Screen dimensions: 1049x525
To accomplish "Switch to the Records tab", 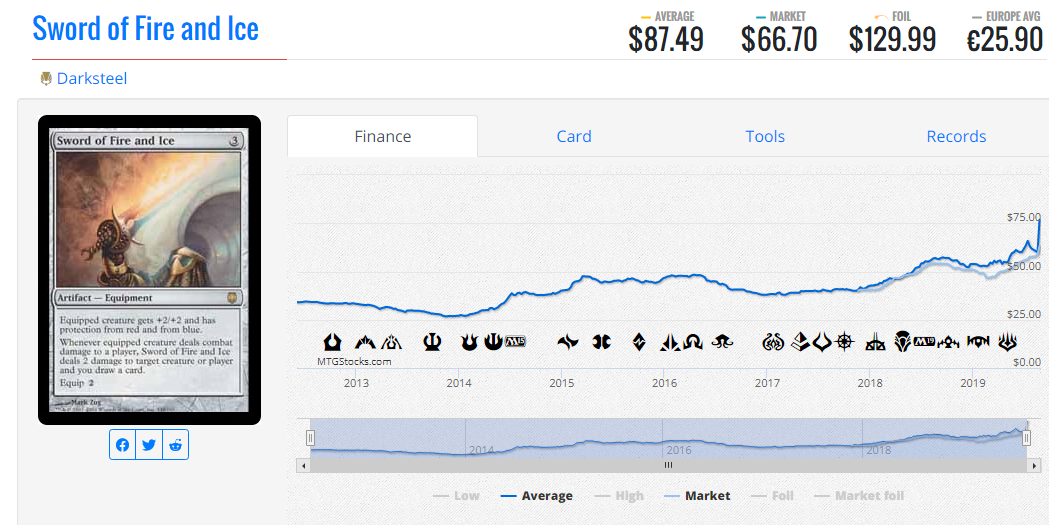I will 956,136.
